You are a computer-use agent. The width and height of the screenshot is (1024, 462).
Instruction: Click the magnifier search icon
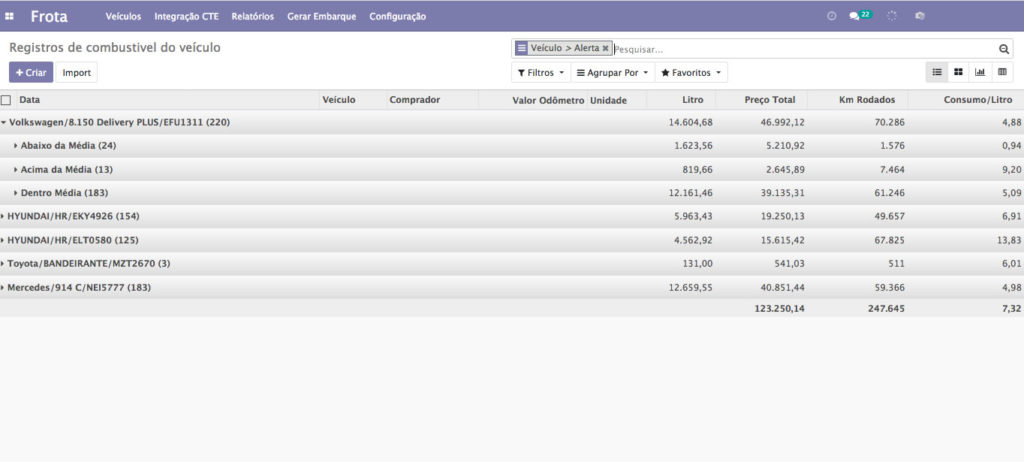[1004, 49]
